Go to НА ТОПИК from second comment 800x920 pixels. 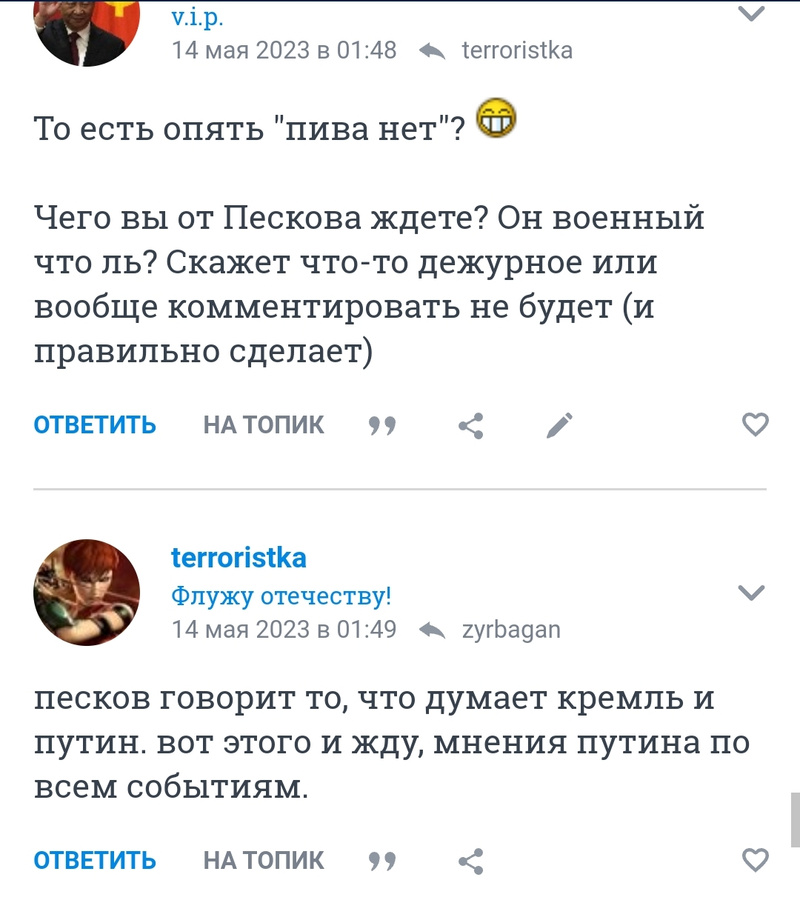click(x=264, y=860)
